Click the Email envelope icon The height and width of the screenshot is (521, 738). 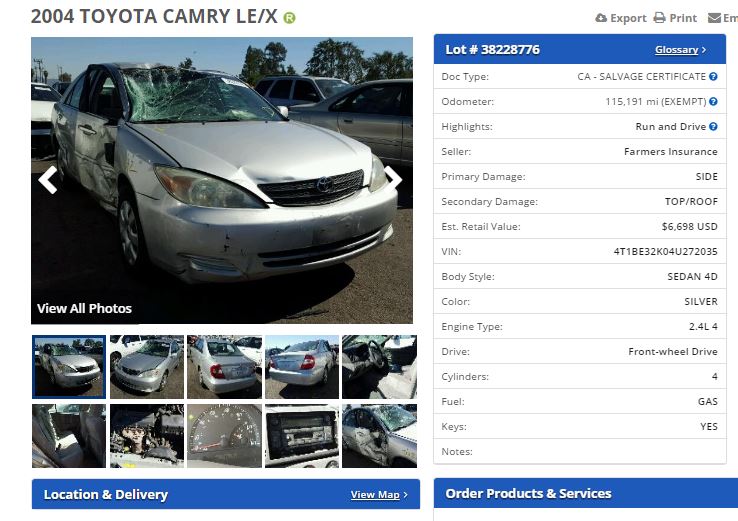(714, 18)
